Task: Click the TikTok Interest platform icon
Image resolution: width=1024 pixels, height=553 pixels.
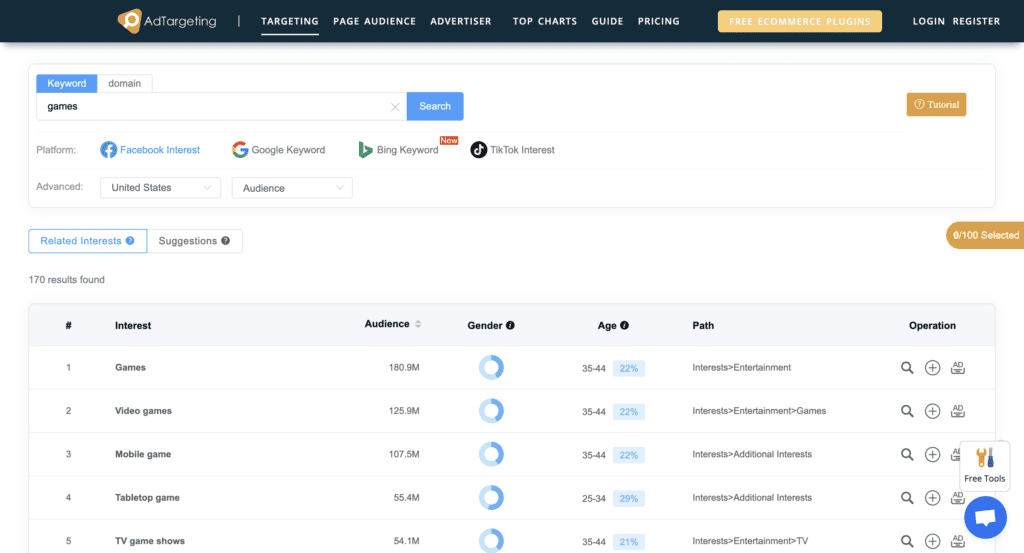Action: click(479, 150)
